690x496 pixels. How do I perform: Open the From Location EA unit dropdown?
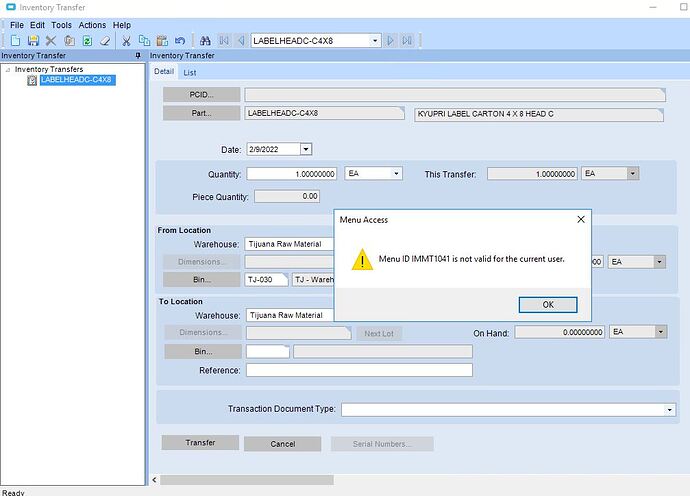659,262
